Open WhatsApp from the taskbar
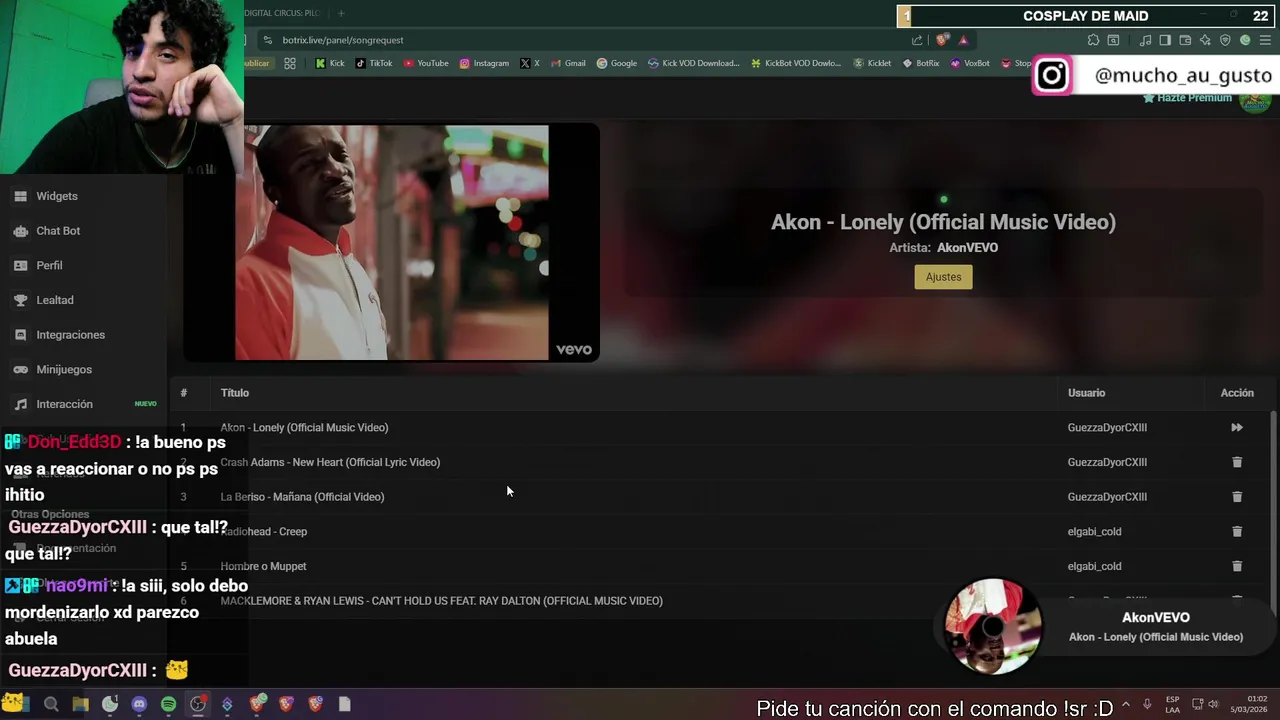This screenshot has height=720, width=1280. pos(110,704)
